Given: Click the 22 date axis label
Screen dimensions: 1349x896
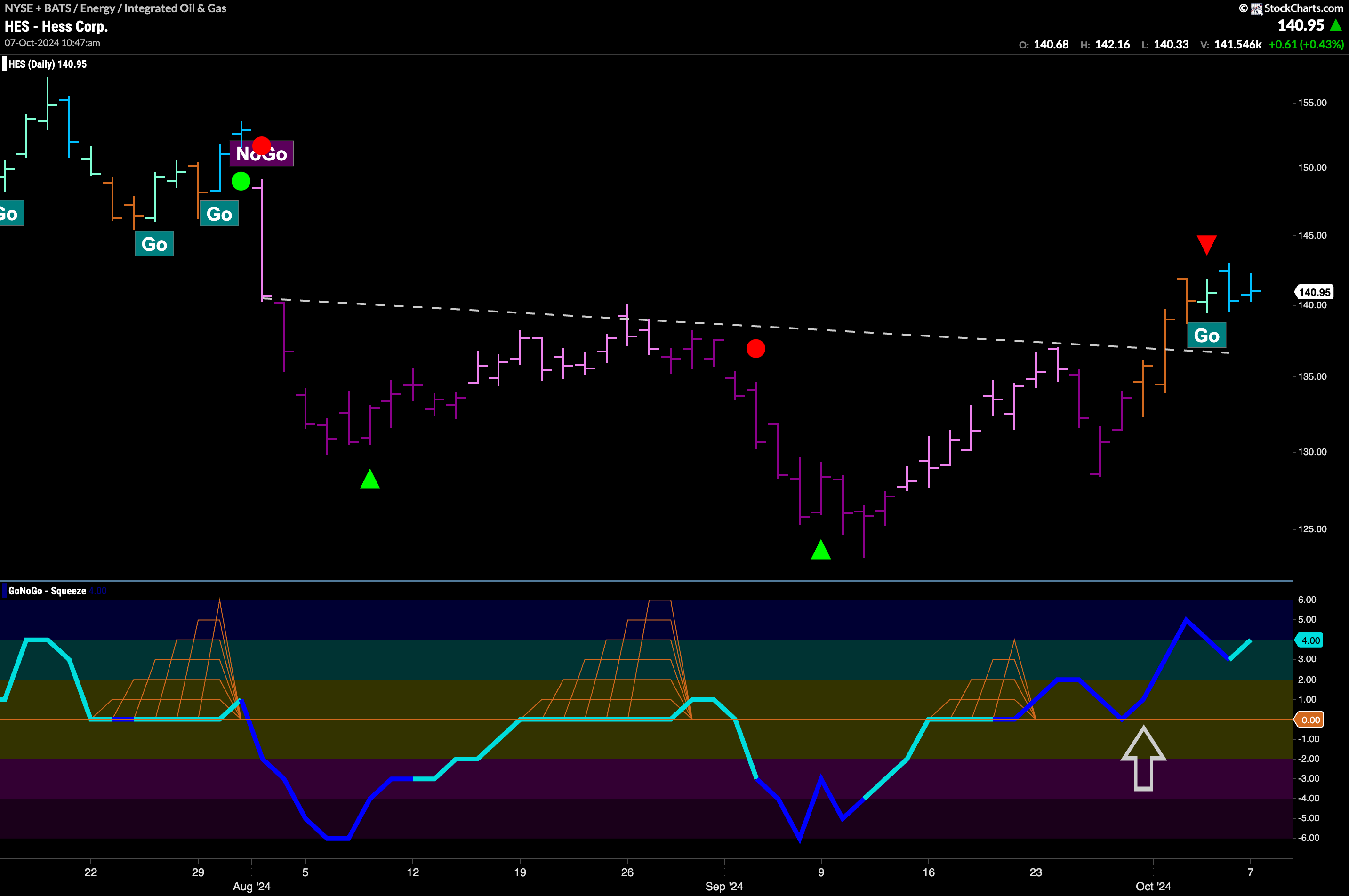Looking at the screenshot, I should tap(91, 872).
